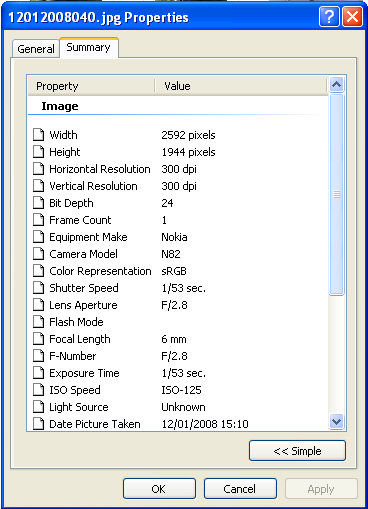Select the Focal Length value 6 mm
This screenshot has height=509, width=368.
click(x=174, y=339)
